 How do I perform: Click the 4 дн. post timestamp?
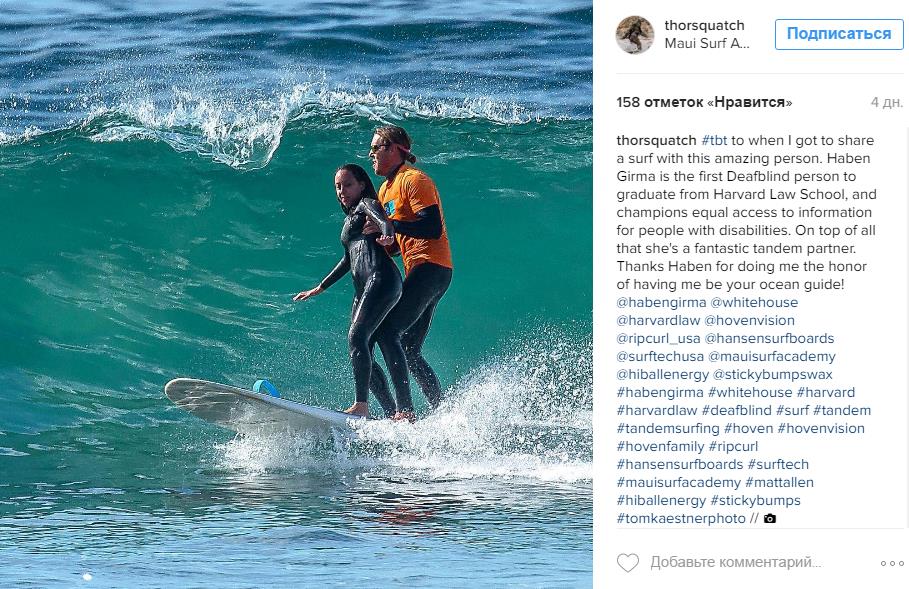tap(886, 102)
